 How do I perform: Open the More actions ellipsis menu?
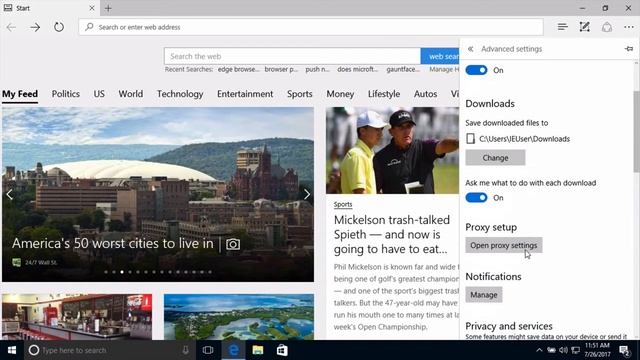coord(629,27)
